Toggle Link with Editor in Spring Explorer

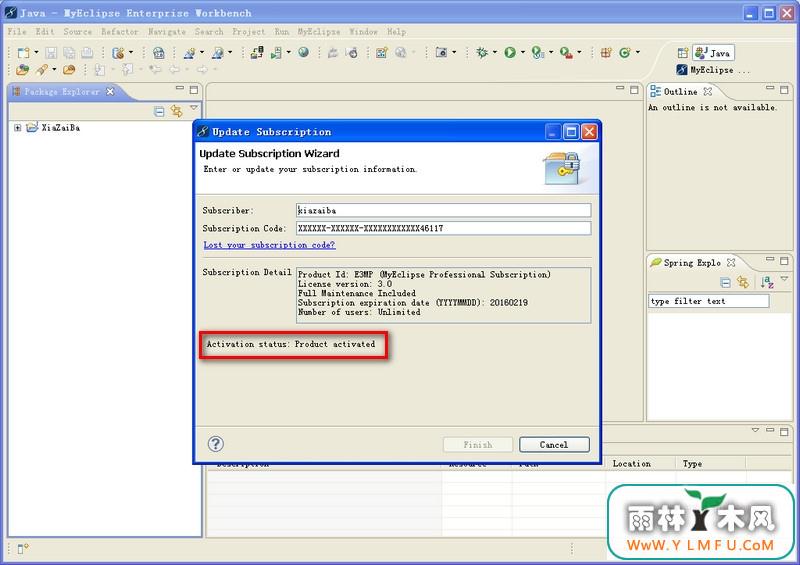coord(743,282)
